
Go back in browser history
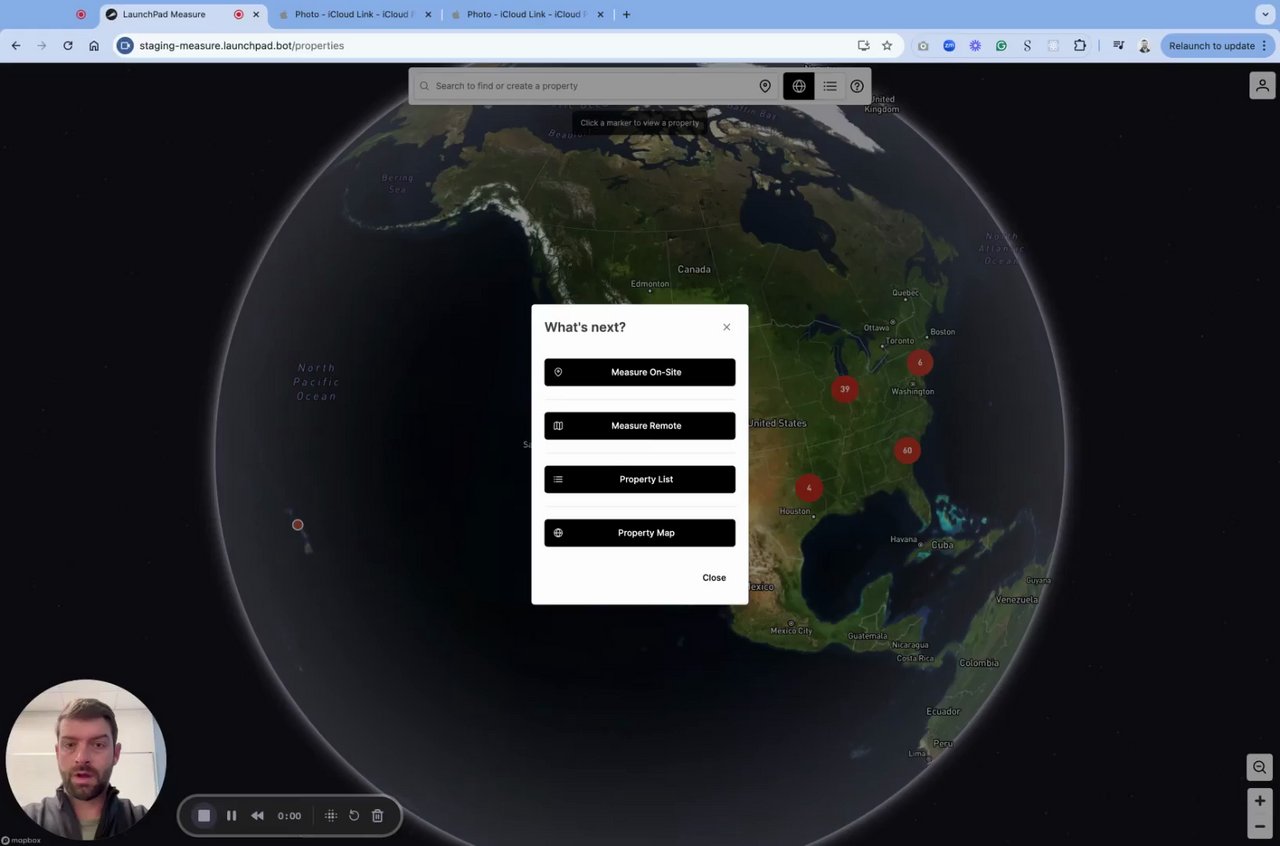coord(16,46)
